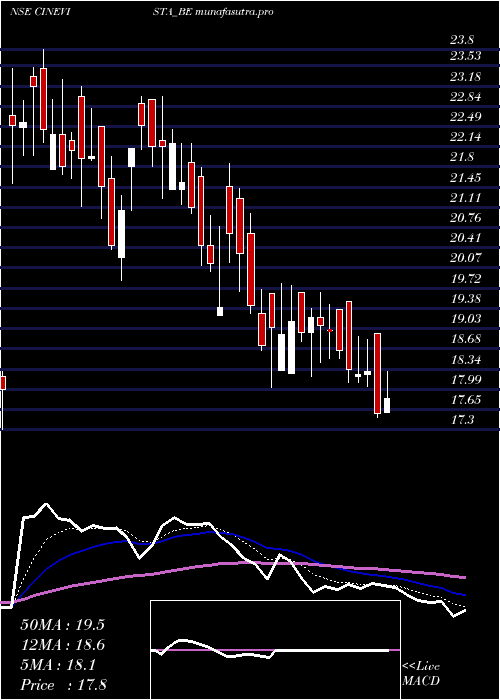This screenshot has width=500, height=700.
Task: Click the 20.76 price axis label
Action: click(x=465, y=218)
